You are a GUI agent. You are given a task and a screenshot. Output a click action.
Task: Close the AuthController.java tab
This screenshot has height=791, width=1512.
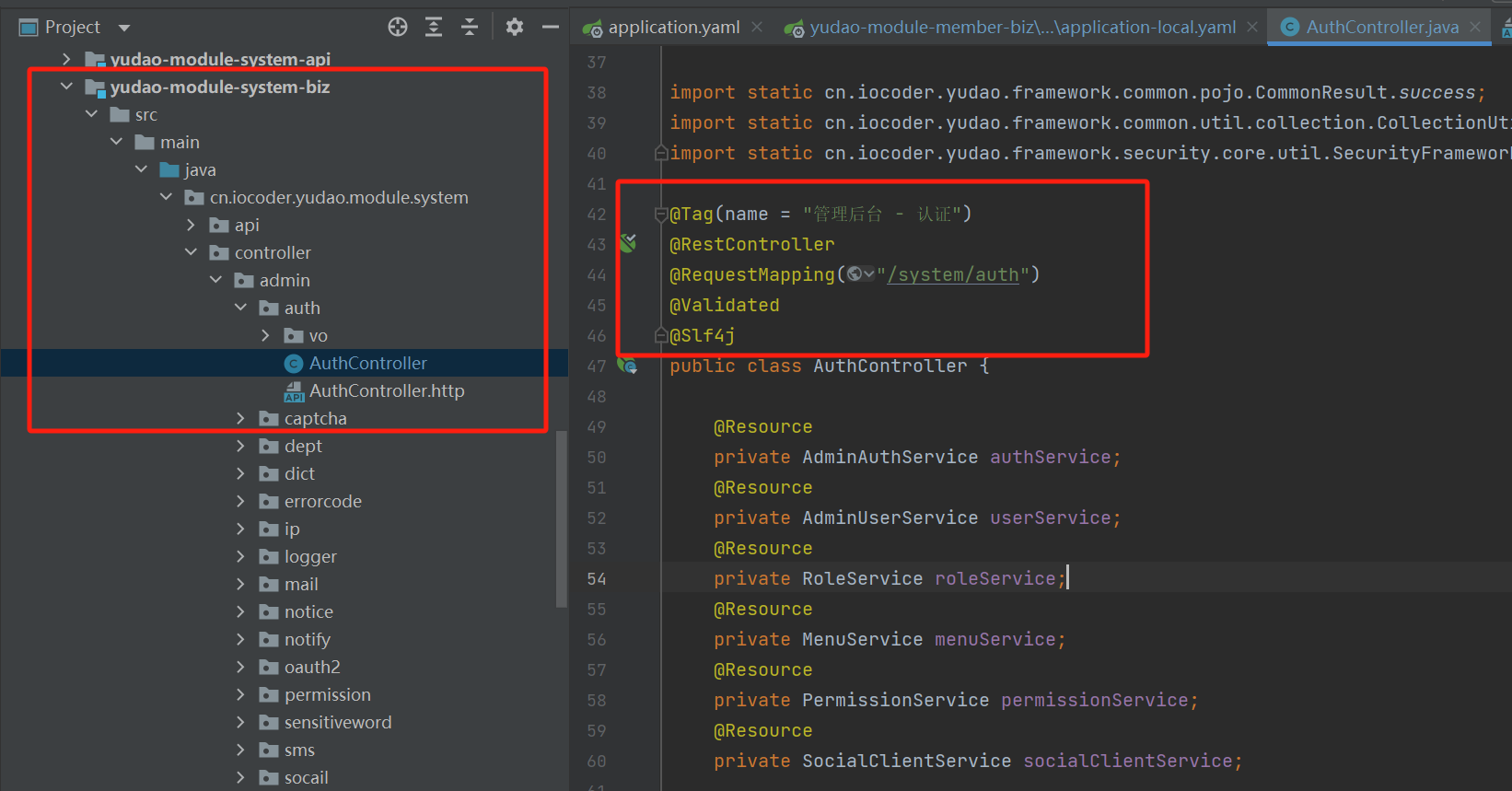[x=1475, y=28]
